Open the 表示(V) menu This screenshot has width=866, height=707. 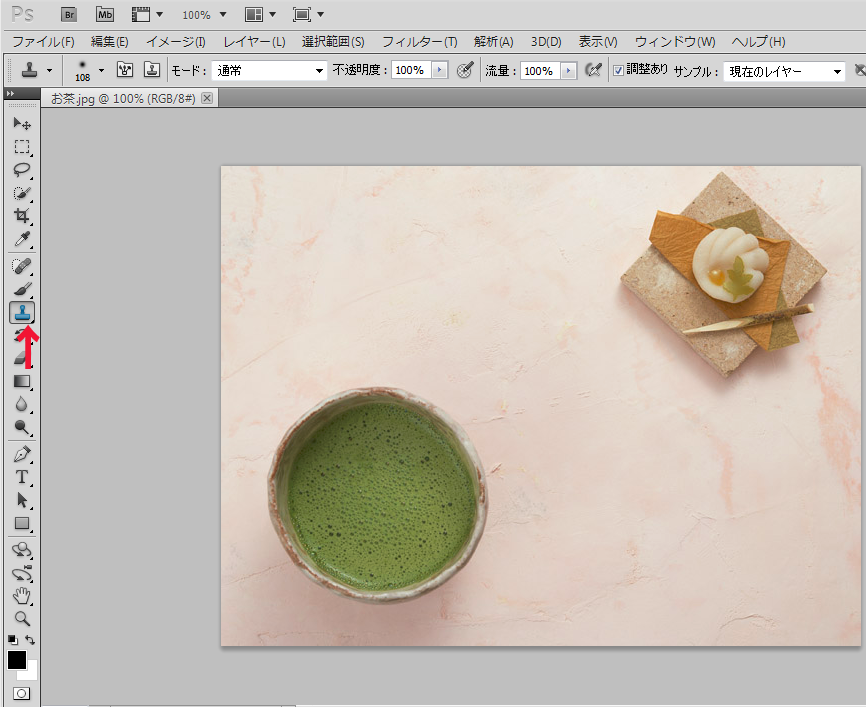(598, 42)
